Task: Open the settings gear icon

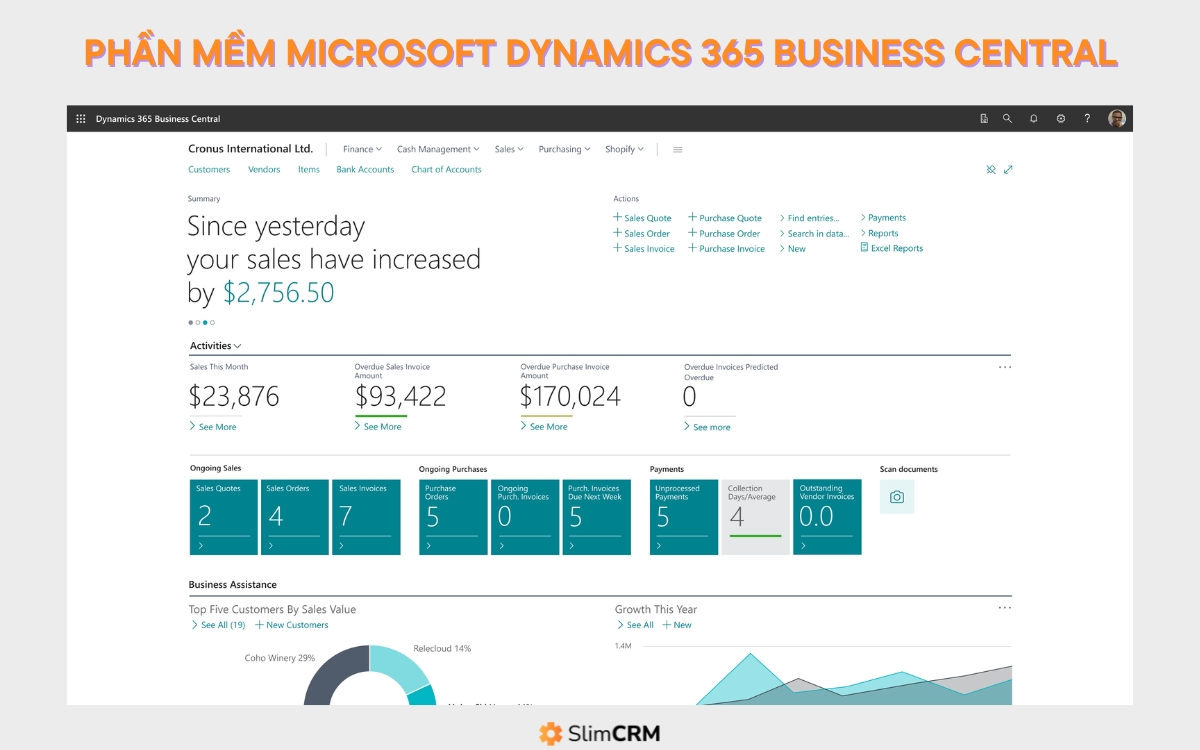Action: [1061, 119]
